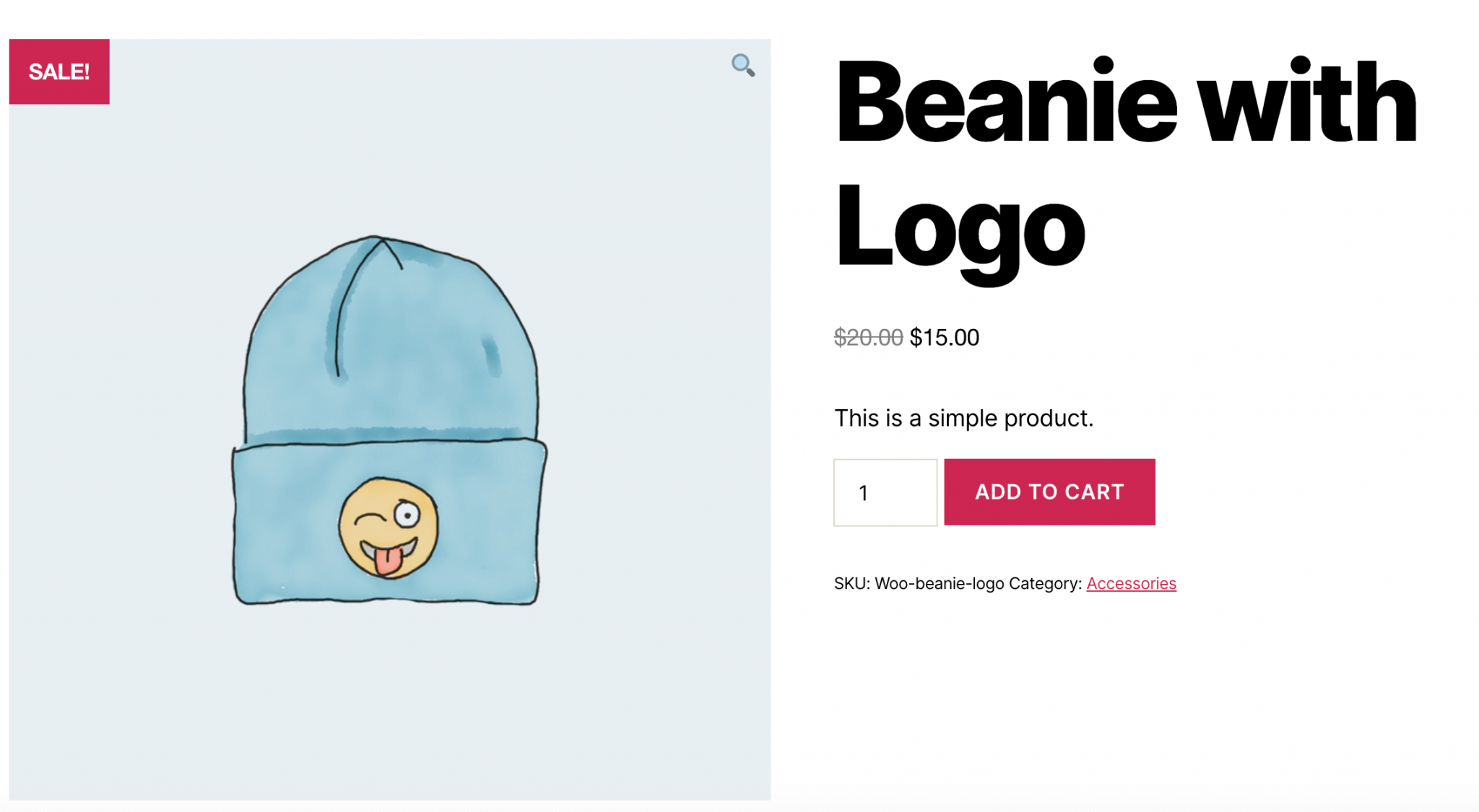Click the magnifying glass zoom icon
The width and height of the screenshot is (1479, 812).
pyautogui.click(x=742, y=65)
